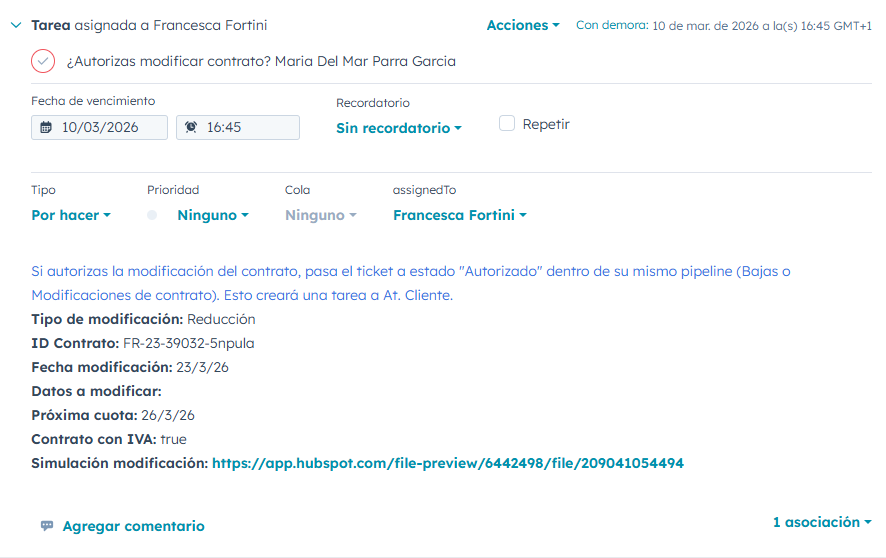Image resolution: width=886 pixels, height=558 pixels.
Task: Click Agregar comentario to add a comment
Action: click(x=133, y=526)
